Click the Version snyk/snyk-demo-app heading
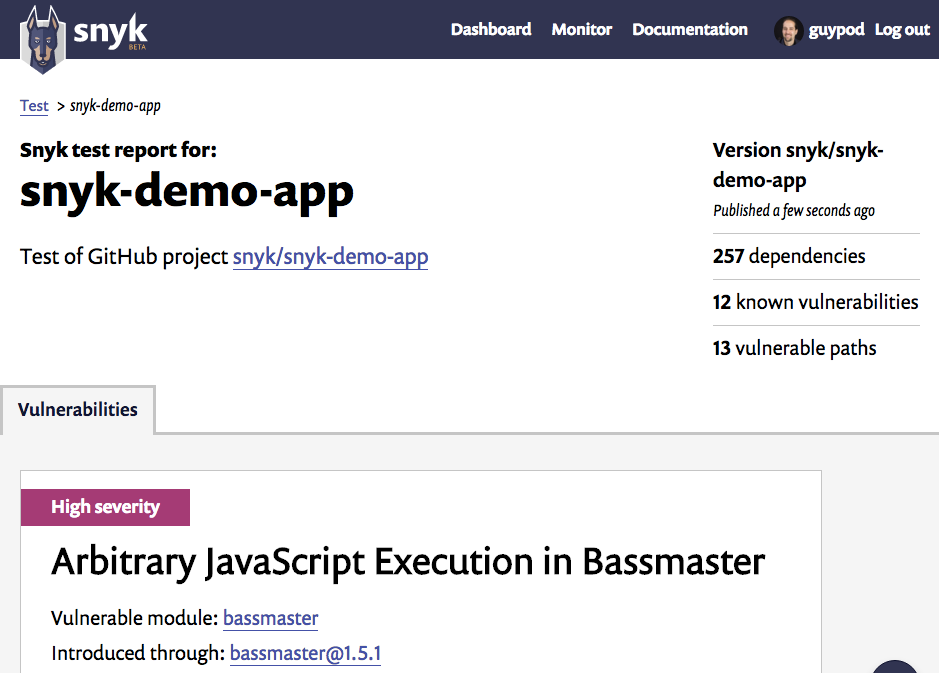 click(798, 165)
